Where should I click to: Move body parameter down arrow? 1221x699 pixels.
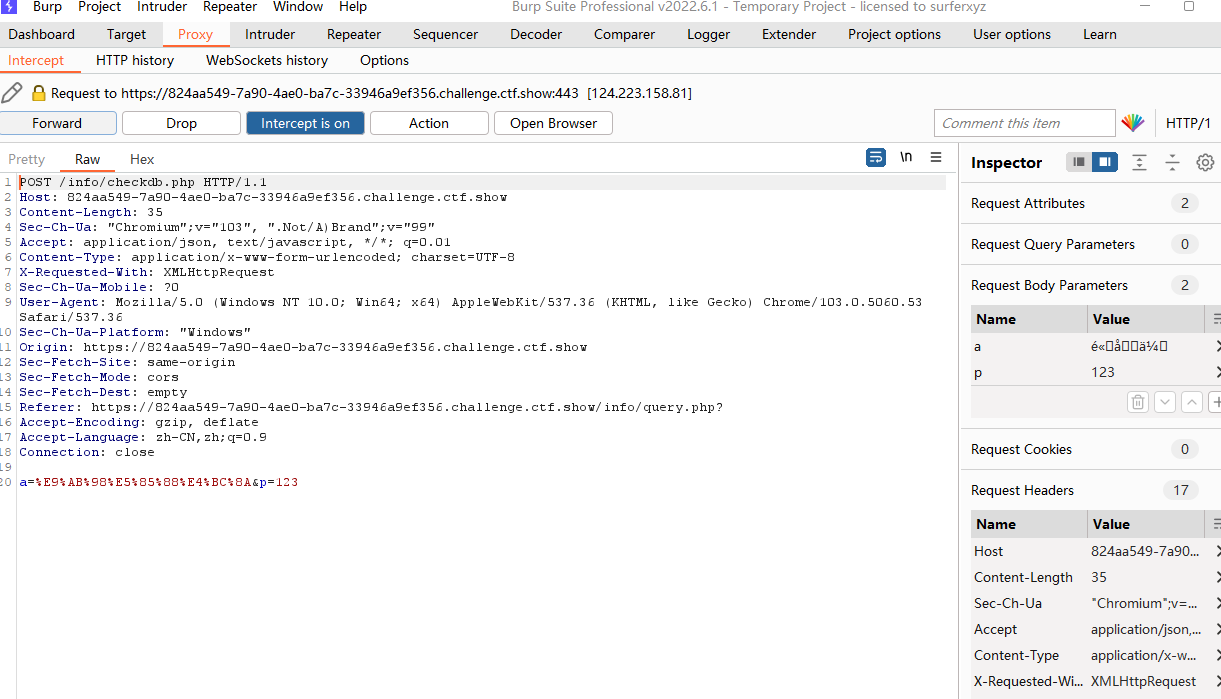1165,402
